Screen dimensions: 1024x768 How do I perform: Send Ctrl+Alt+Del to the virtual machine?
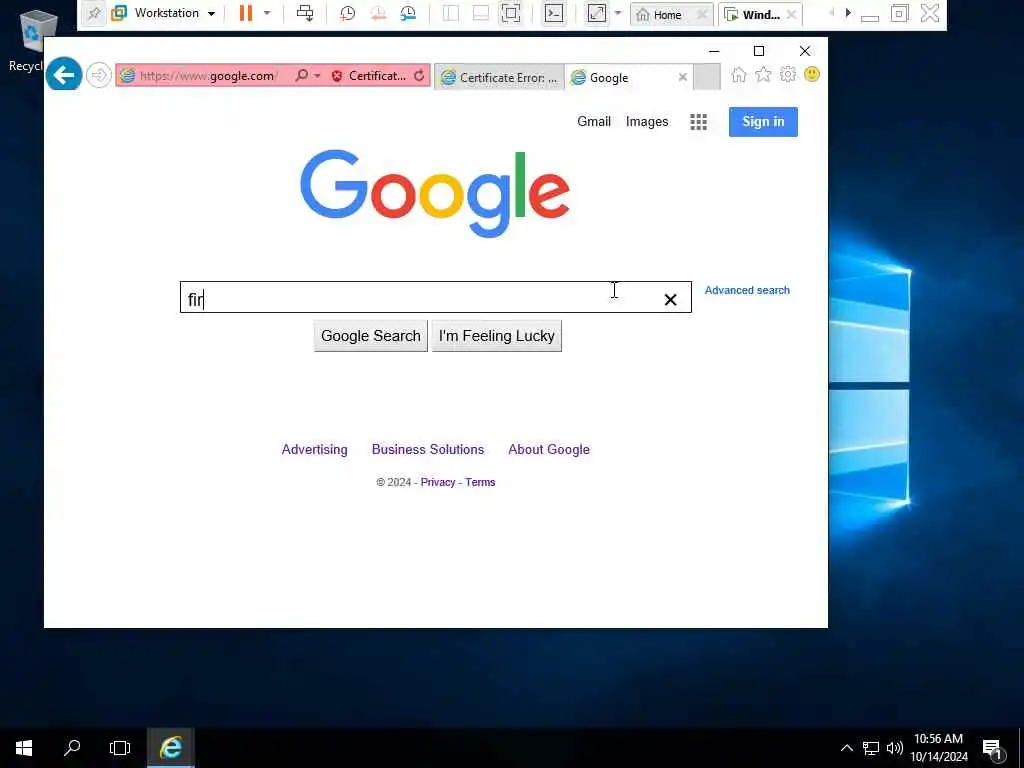(x=305, y=13)
